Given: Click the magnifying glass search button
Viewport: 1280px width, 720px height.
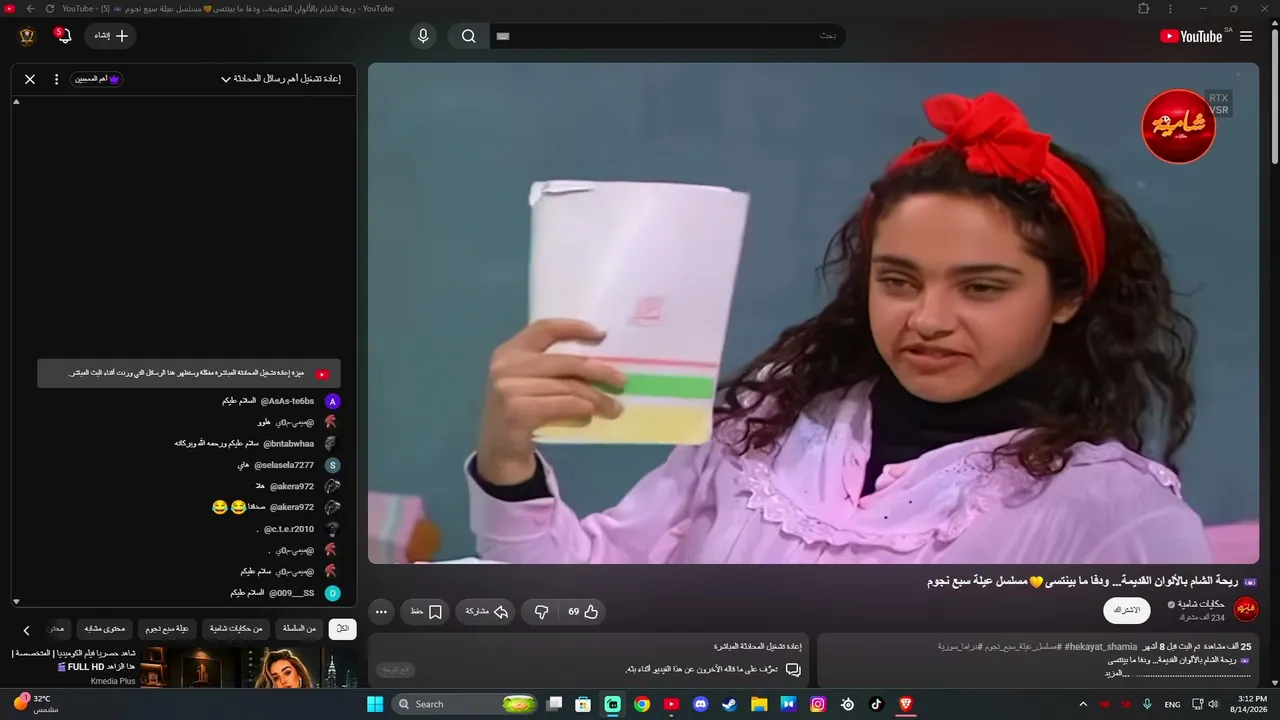Looking at the screenshot, I should click(468, 36).
